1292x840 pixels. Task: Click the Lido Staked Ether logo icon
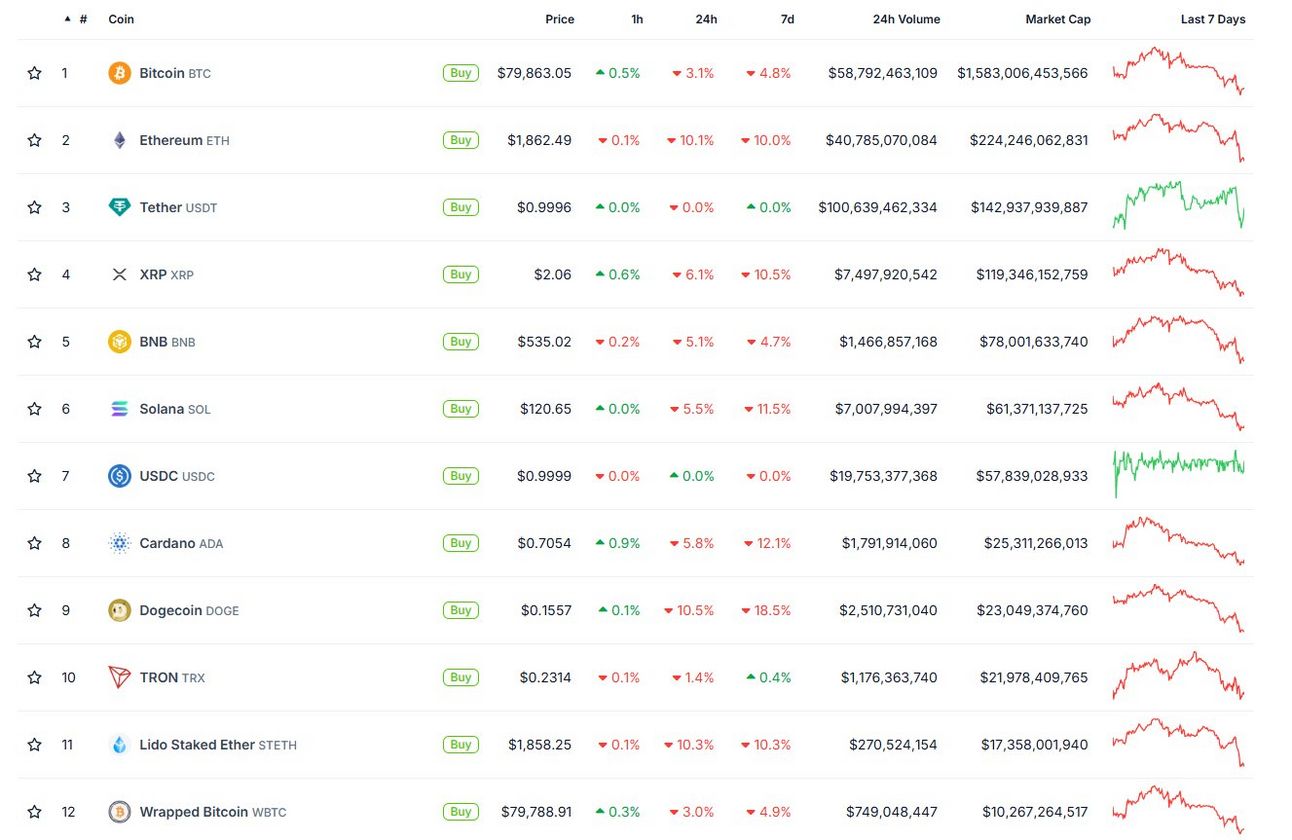click(120, 745)
